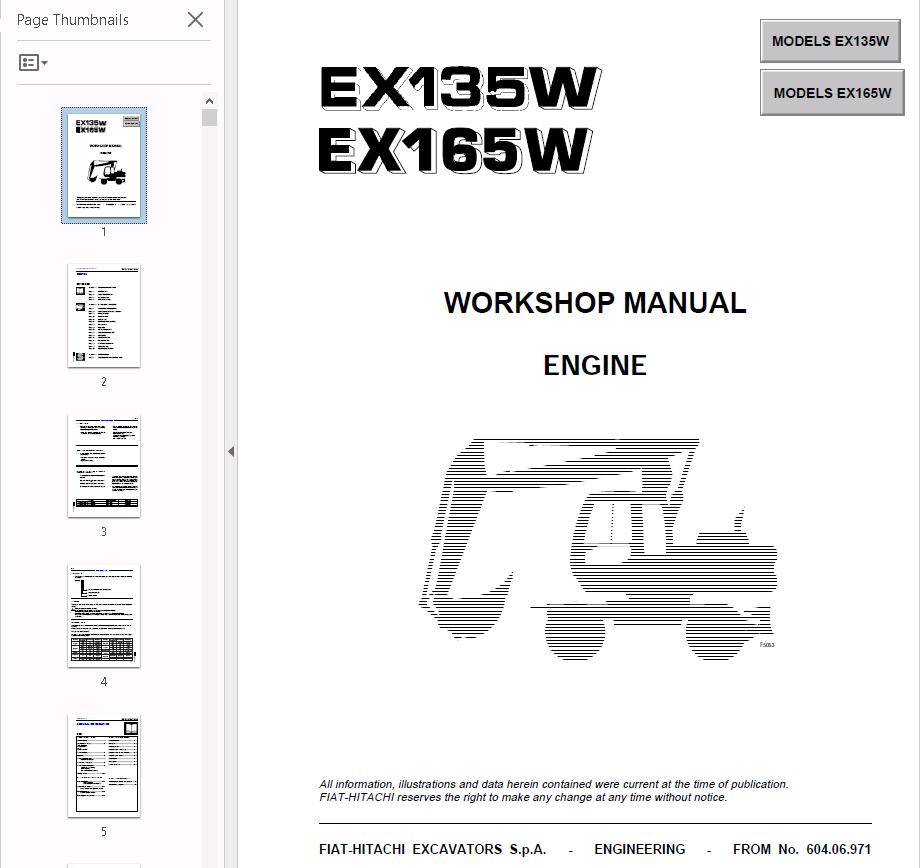
Task: Click the EX135W title text
Action: [460, 88]
